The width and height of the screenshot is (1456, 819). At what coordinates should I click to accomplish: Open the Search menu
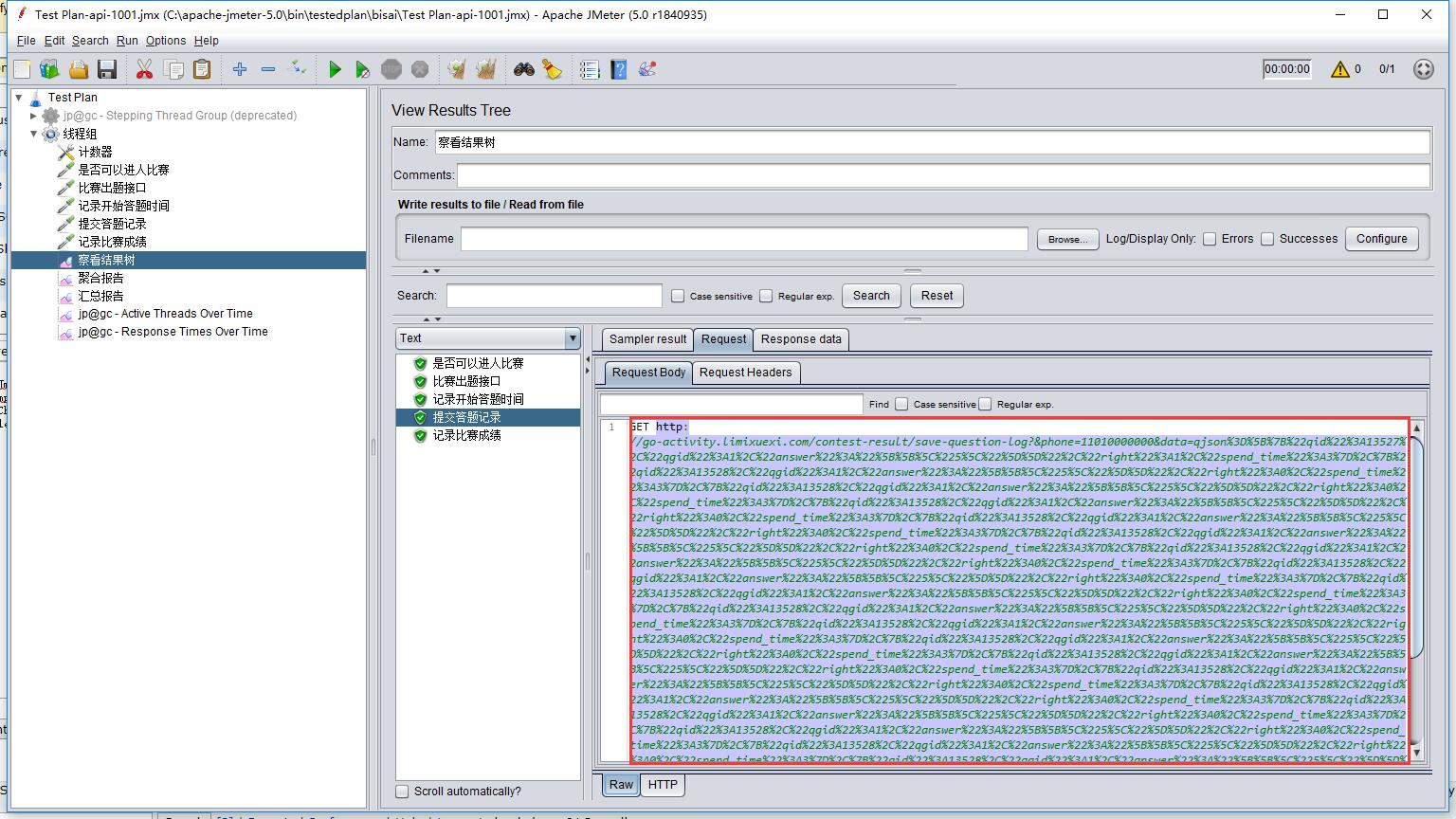[90, 41]
